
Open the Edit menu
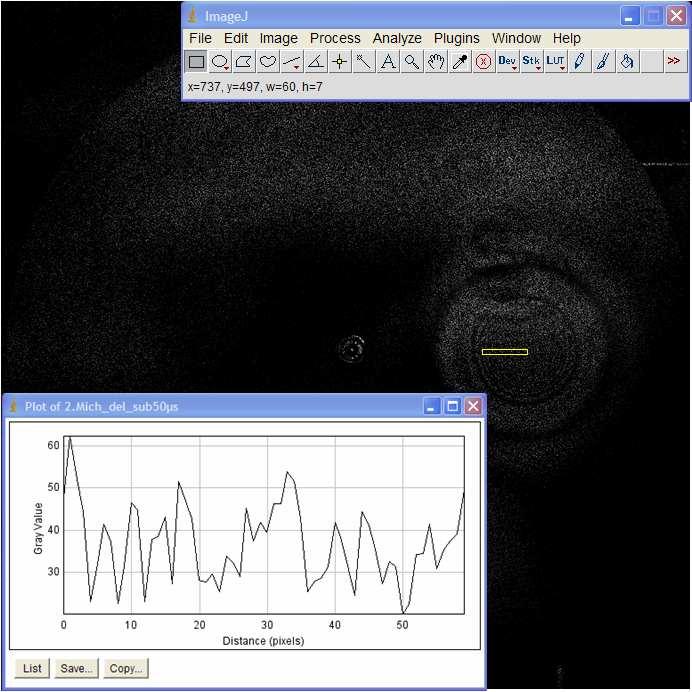point(236,38)
